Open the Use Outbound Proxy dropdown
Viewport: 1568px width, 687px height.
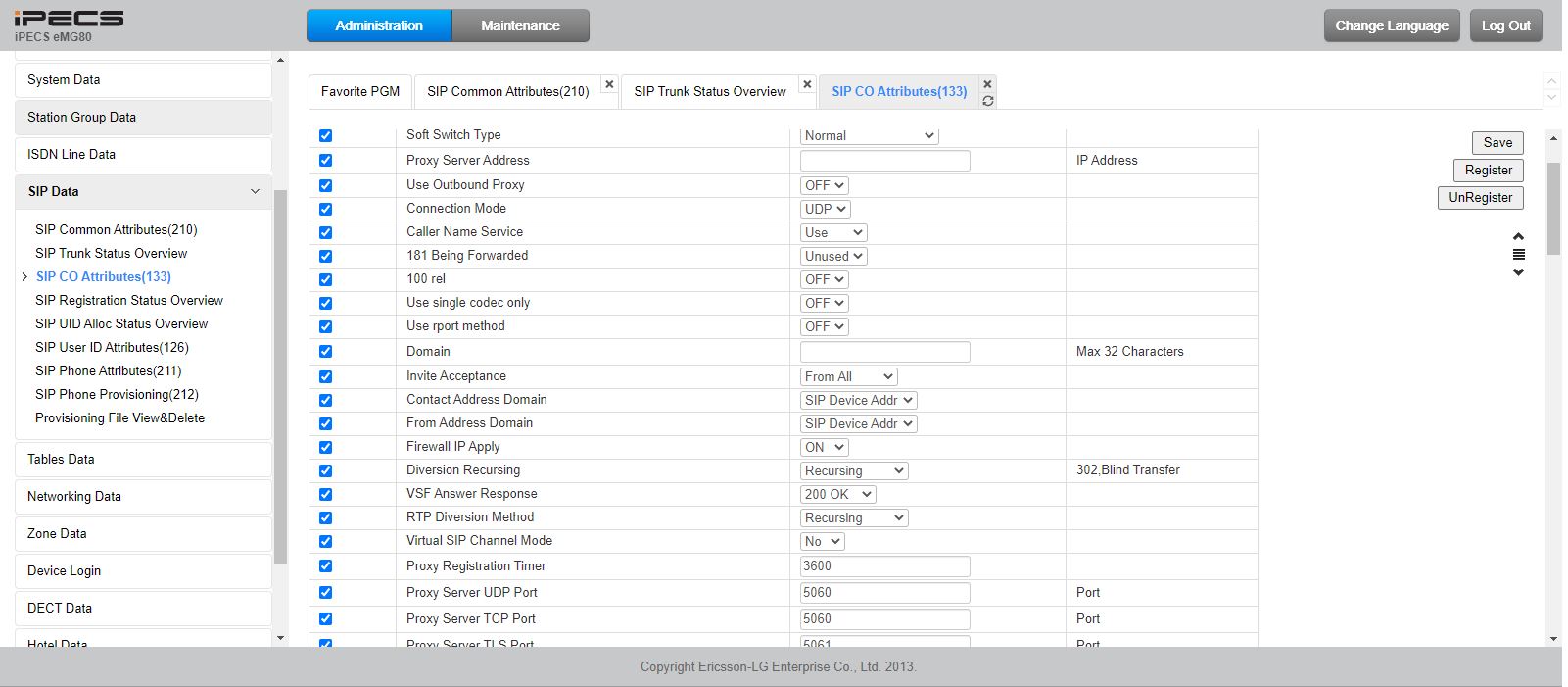pos(825,185)
